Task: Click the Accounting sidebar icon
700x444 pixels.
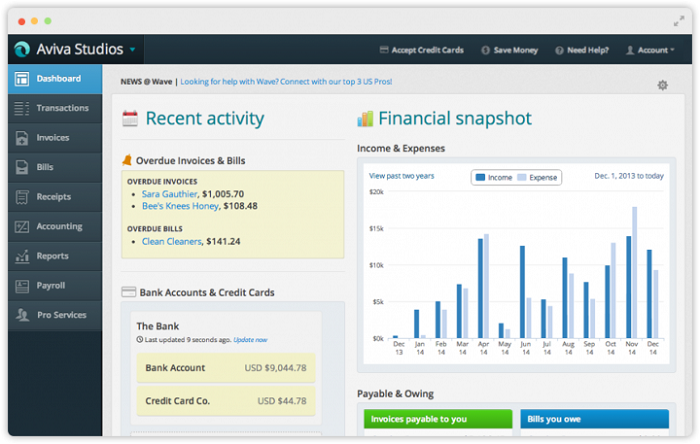Action: [x=22, y=227]
